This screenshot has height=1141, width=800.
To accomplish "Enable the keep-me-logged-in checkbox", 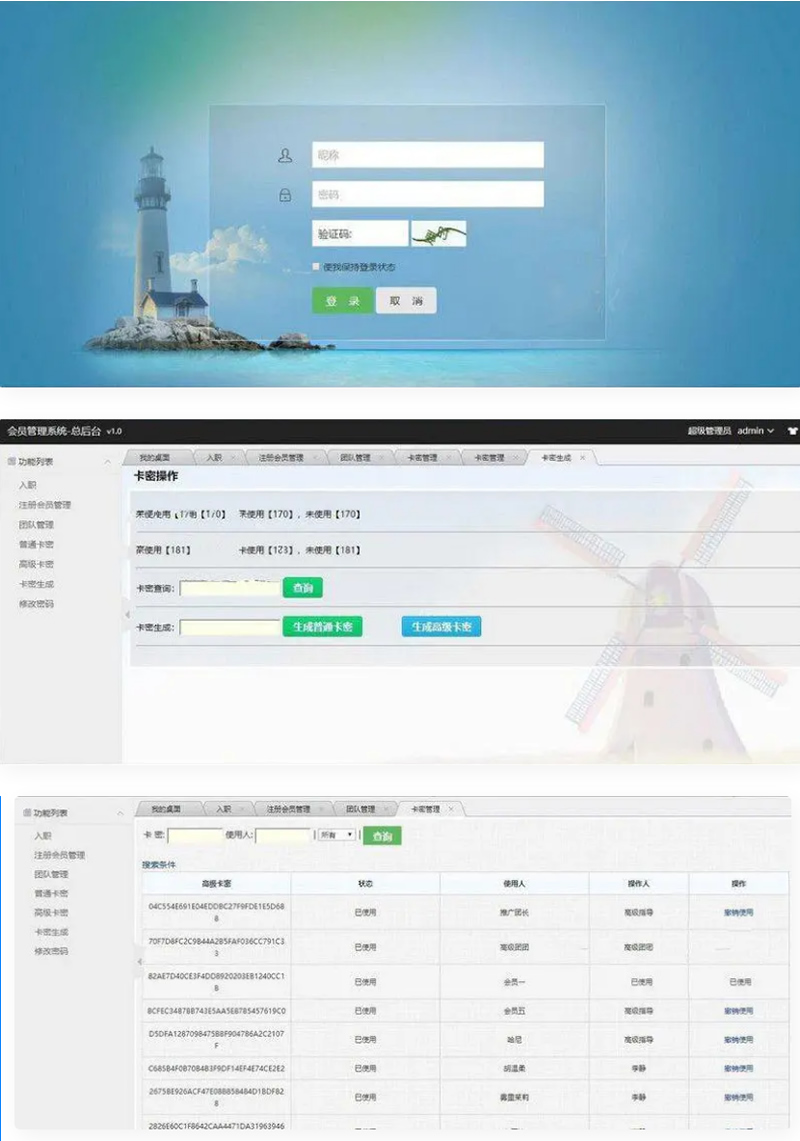I will (x=316, y=267).
